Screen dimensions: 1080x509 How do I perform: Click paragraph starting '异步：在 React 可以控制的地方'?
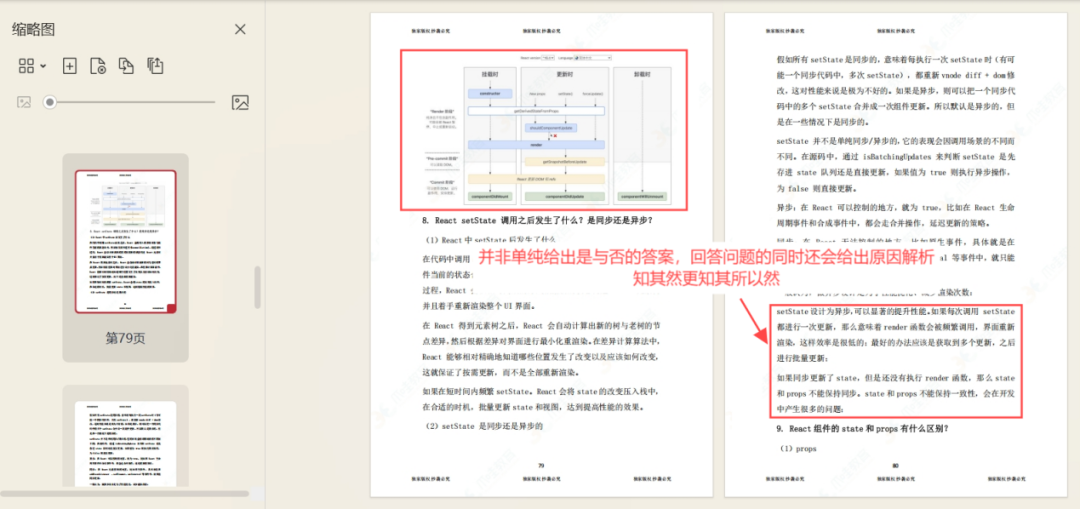point(895,216)
